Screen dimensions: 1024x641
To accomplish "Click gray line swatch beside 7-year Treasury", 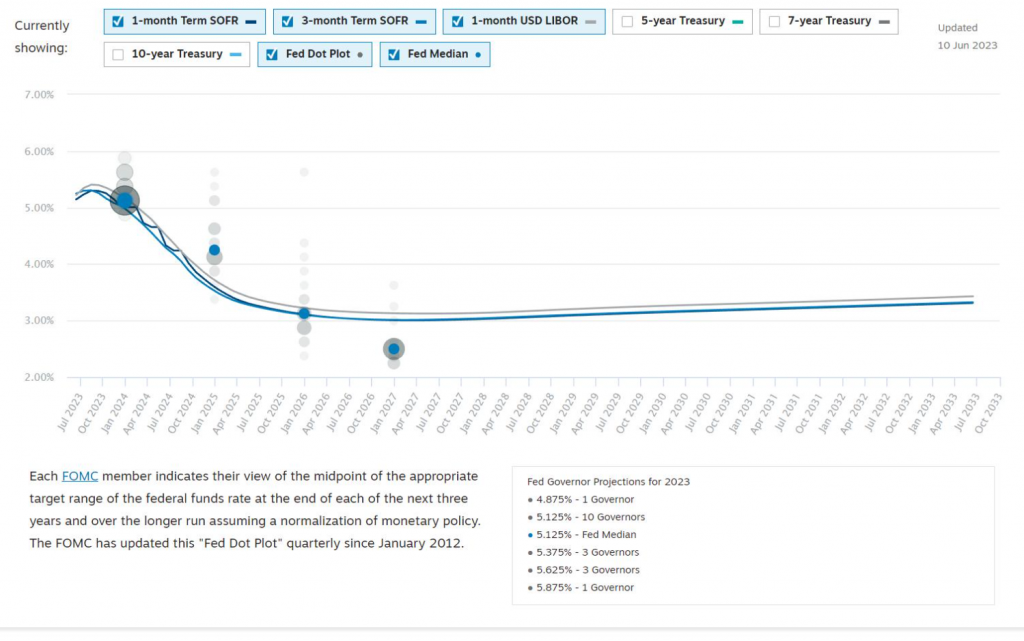I will [x=883, y=21].
